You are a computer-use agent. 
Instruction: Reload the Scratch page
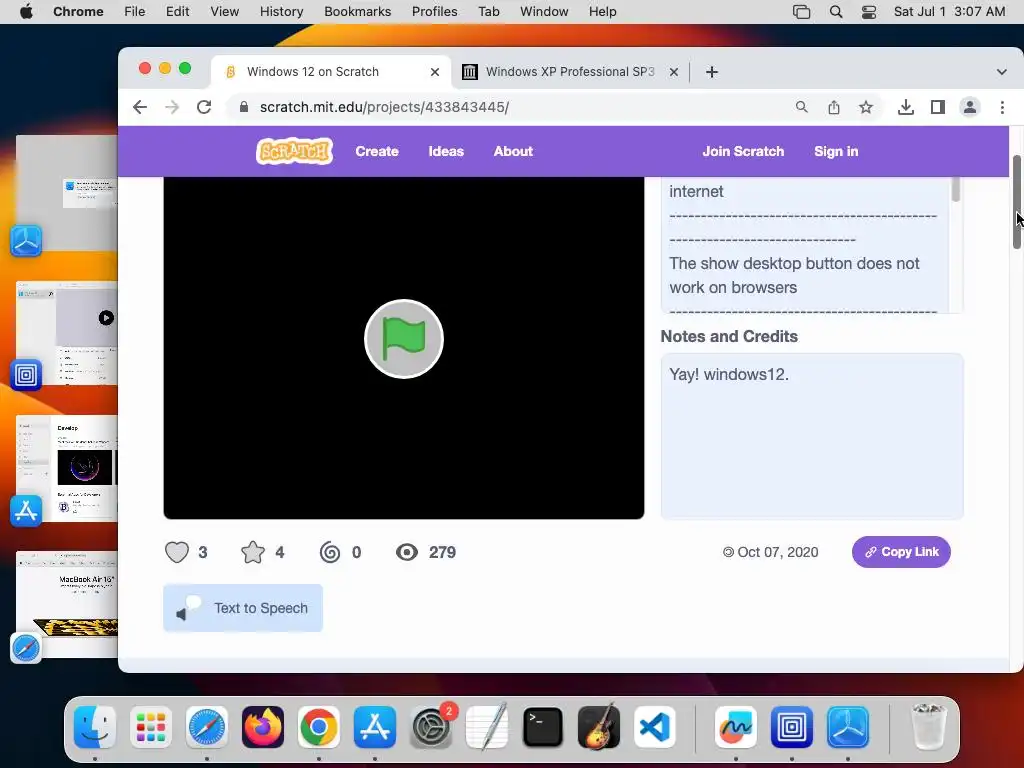tap(204, 107)
